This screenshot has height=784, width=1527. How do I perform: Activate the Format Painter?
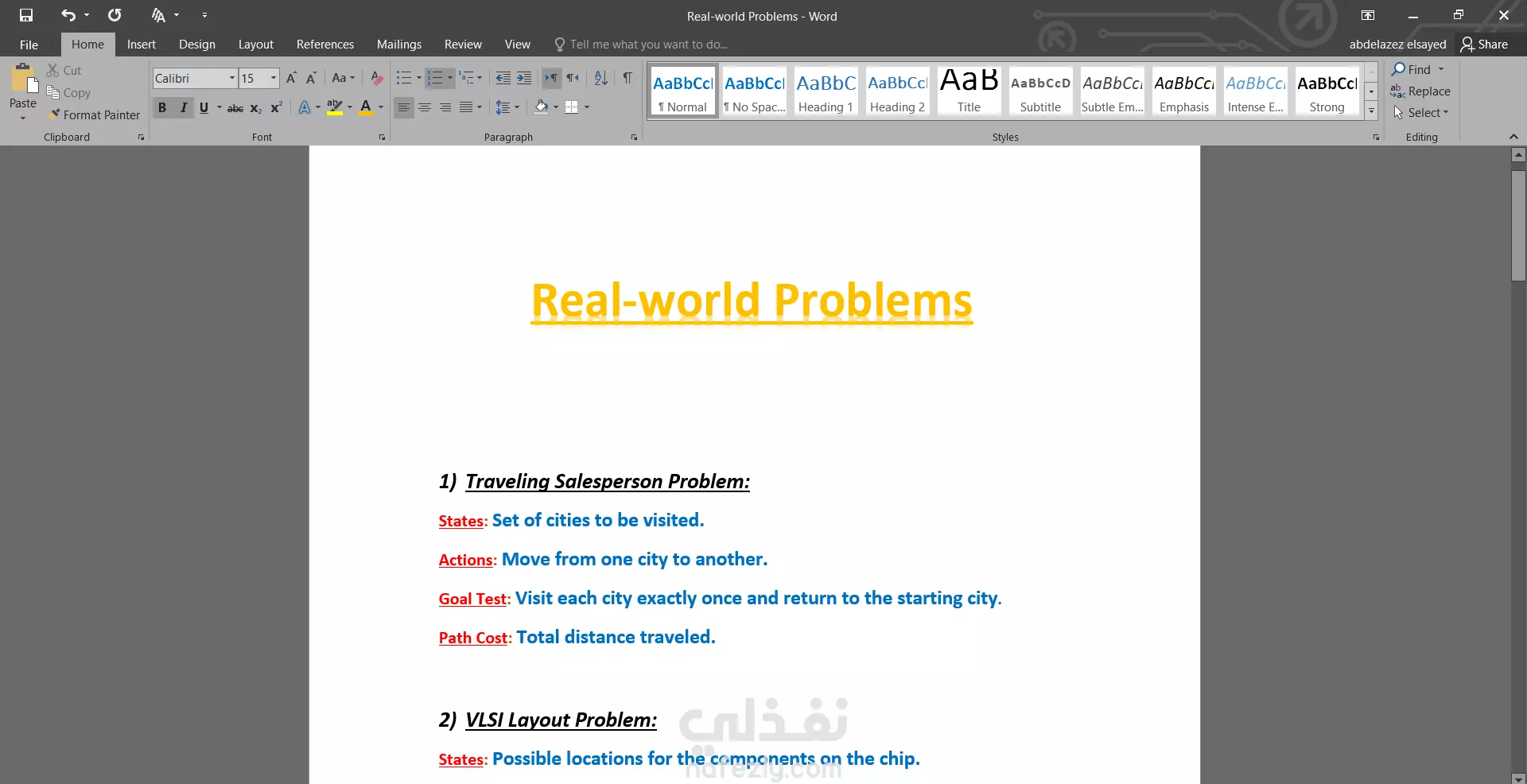[x=93, y=114]
